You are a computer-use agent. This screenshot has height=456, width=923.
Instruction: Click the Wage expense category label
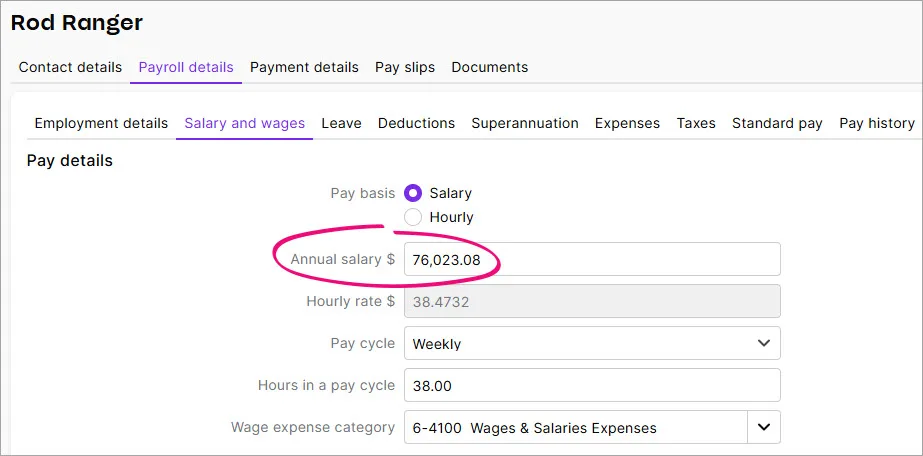313,427
